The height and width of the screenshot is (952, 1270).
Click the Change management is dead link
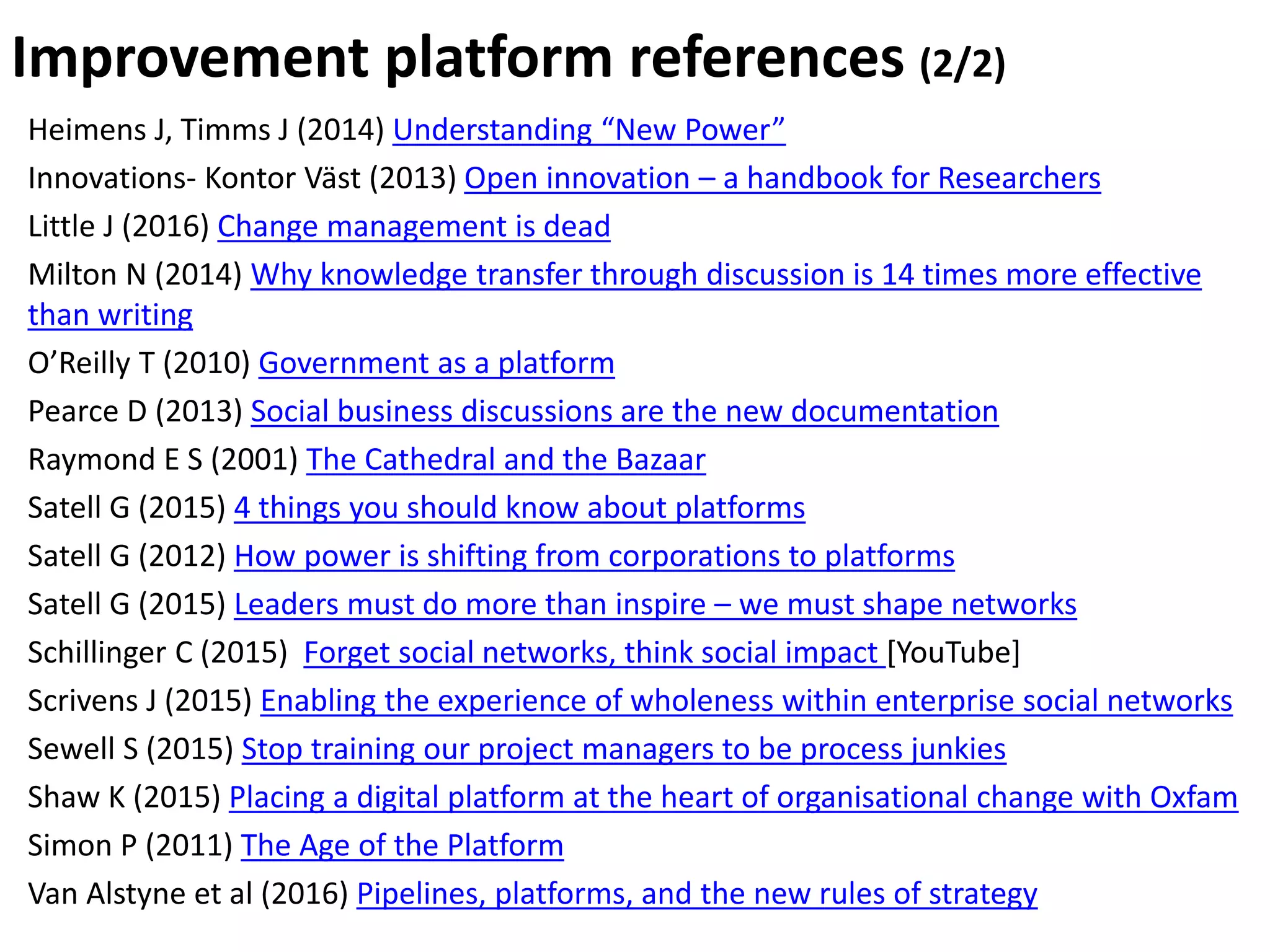pyautogui.click(x=414, y=227)
